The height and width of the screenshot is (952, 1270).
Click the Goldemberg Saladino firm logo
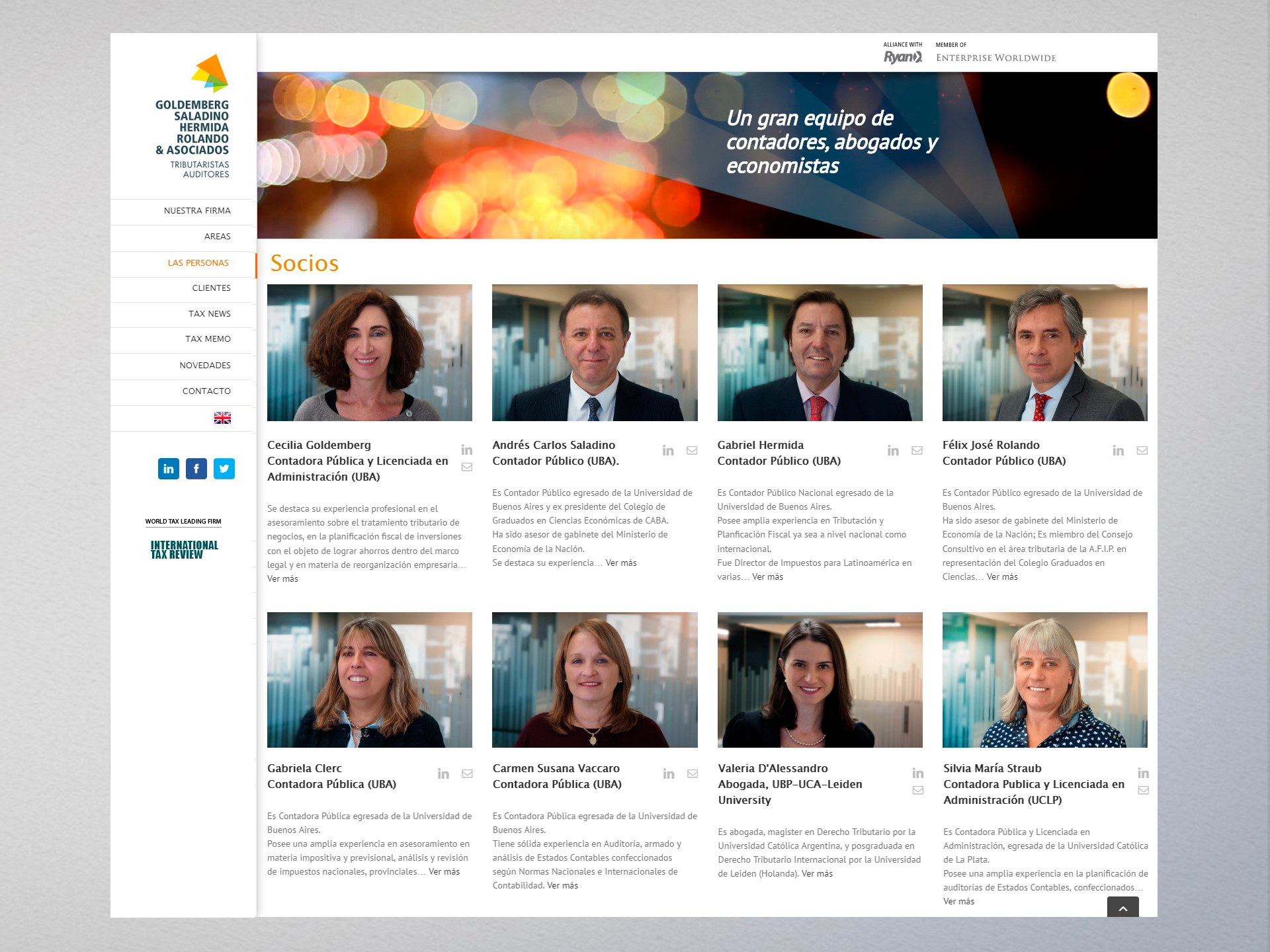click(x=192, y=116)
